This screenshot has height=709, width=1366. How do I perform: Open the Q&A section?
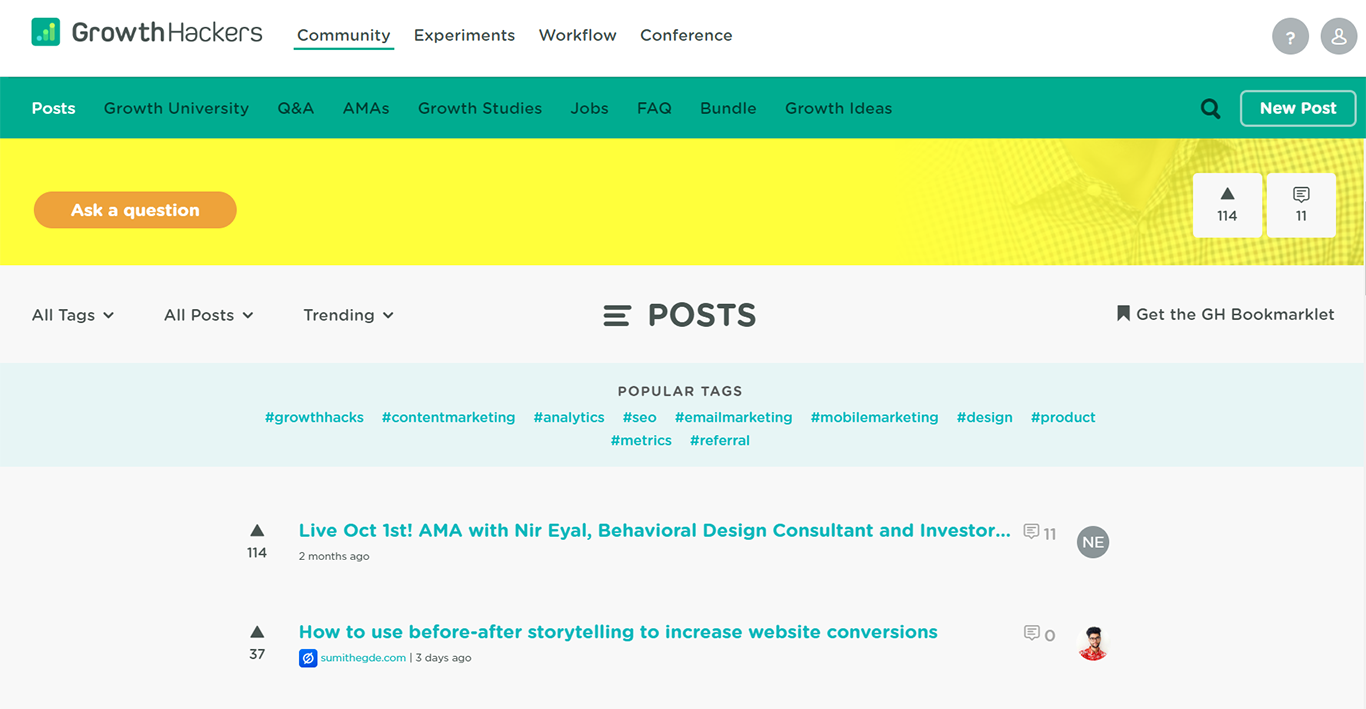click(x=296, y=108)
